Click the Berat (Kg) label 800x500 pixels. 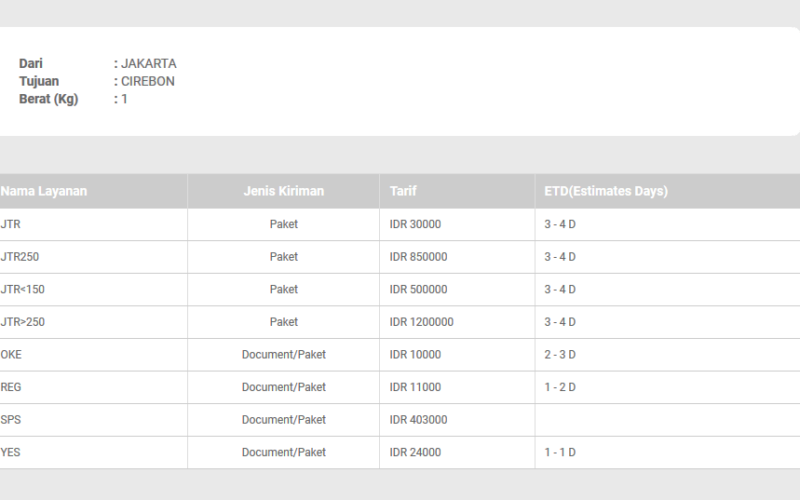click(x=48, y=99)
